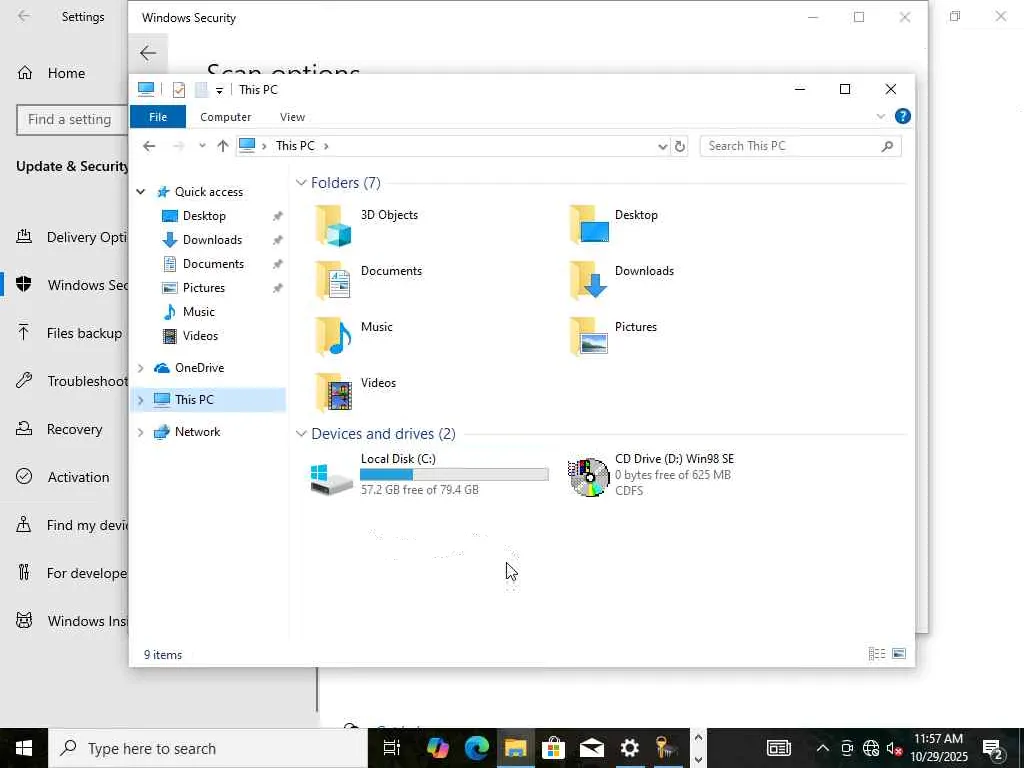This screenshot has width=1024, height=768.
Task: Select Music under Quick access
Action: [199, 312]
